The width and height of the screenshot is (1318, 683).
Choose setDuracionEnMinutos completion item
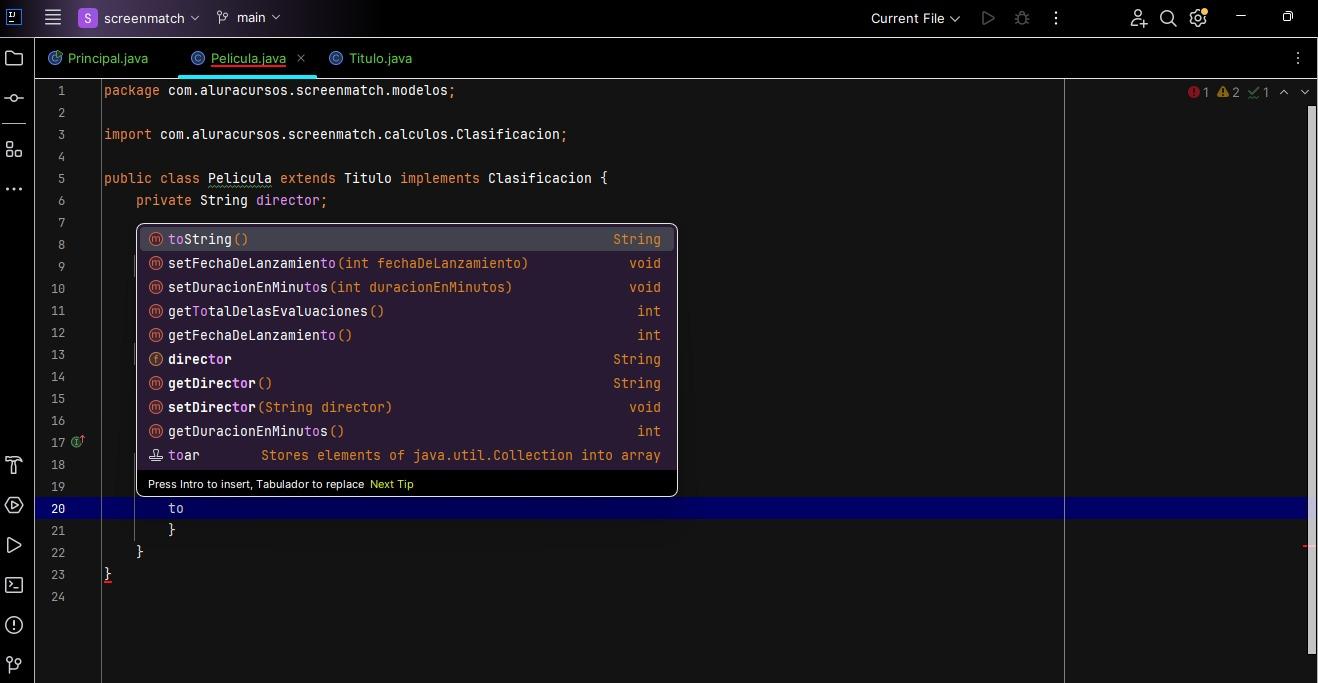(x=407, y=287)
